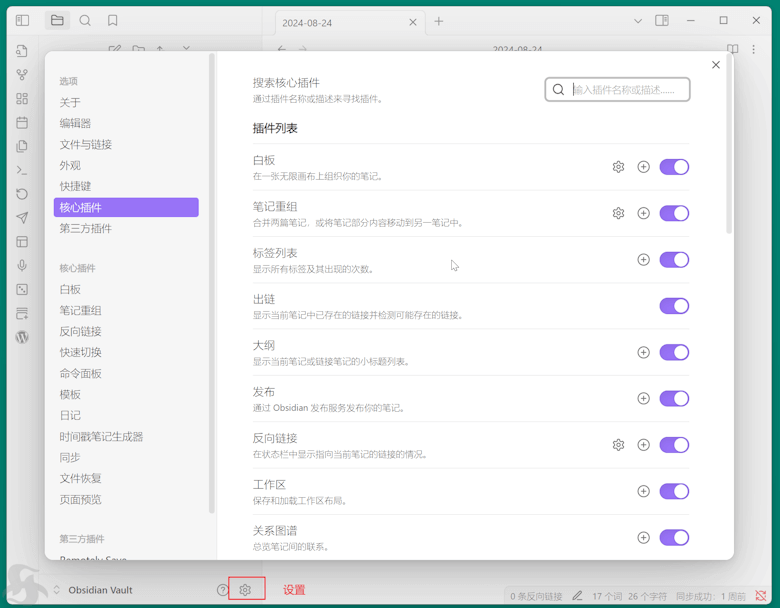Image resolution: width=780 pixels, height=608 pixels.
Task: Click the dice random note icon
Action: pyautogui.click(x=22, y=290)
